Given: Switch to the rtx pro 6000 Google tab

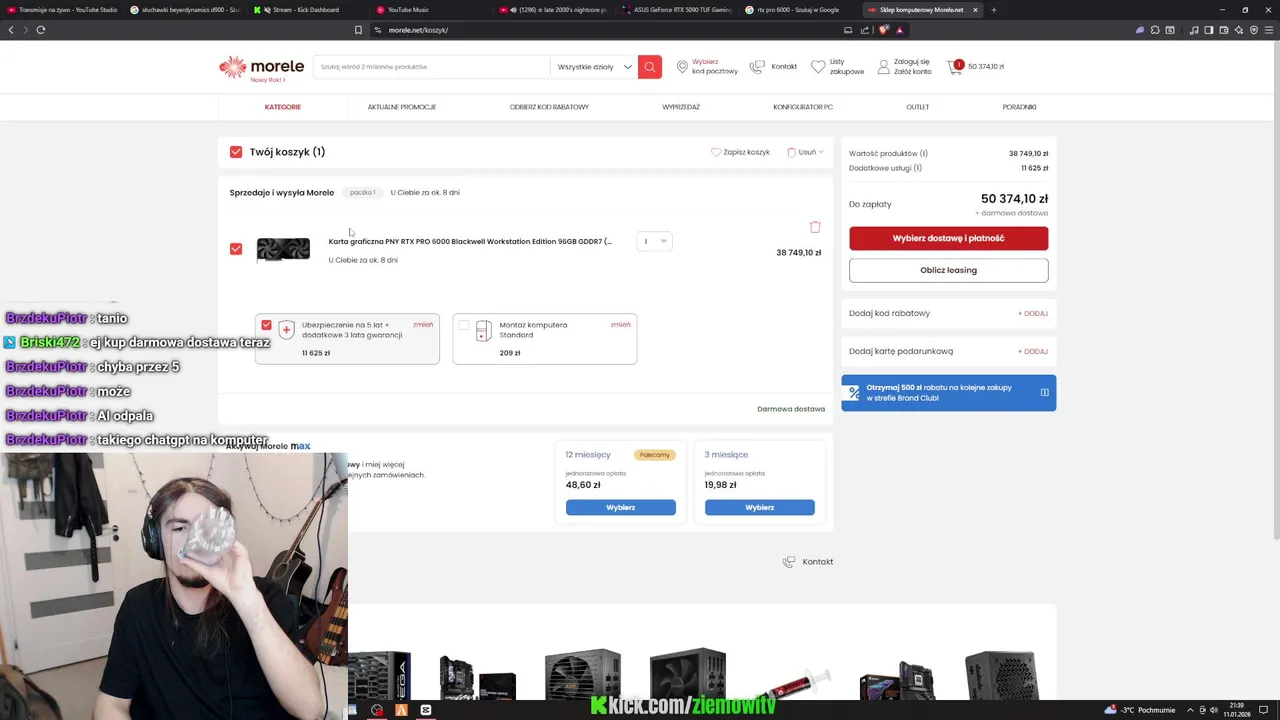Looking at the screenshot, I should click(800, 10).
